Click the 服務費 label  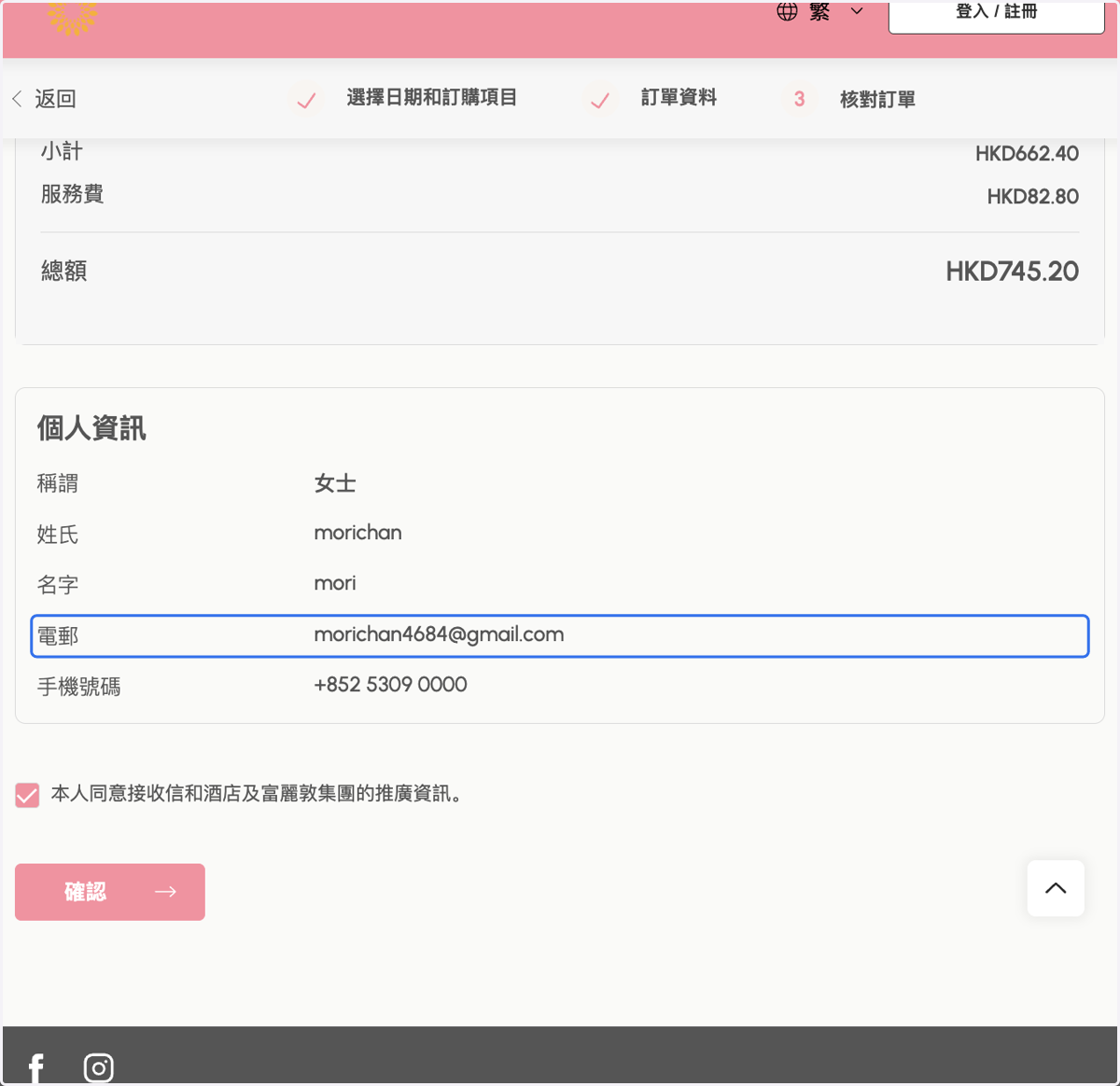72,194
